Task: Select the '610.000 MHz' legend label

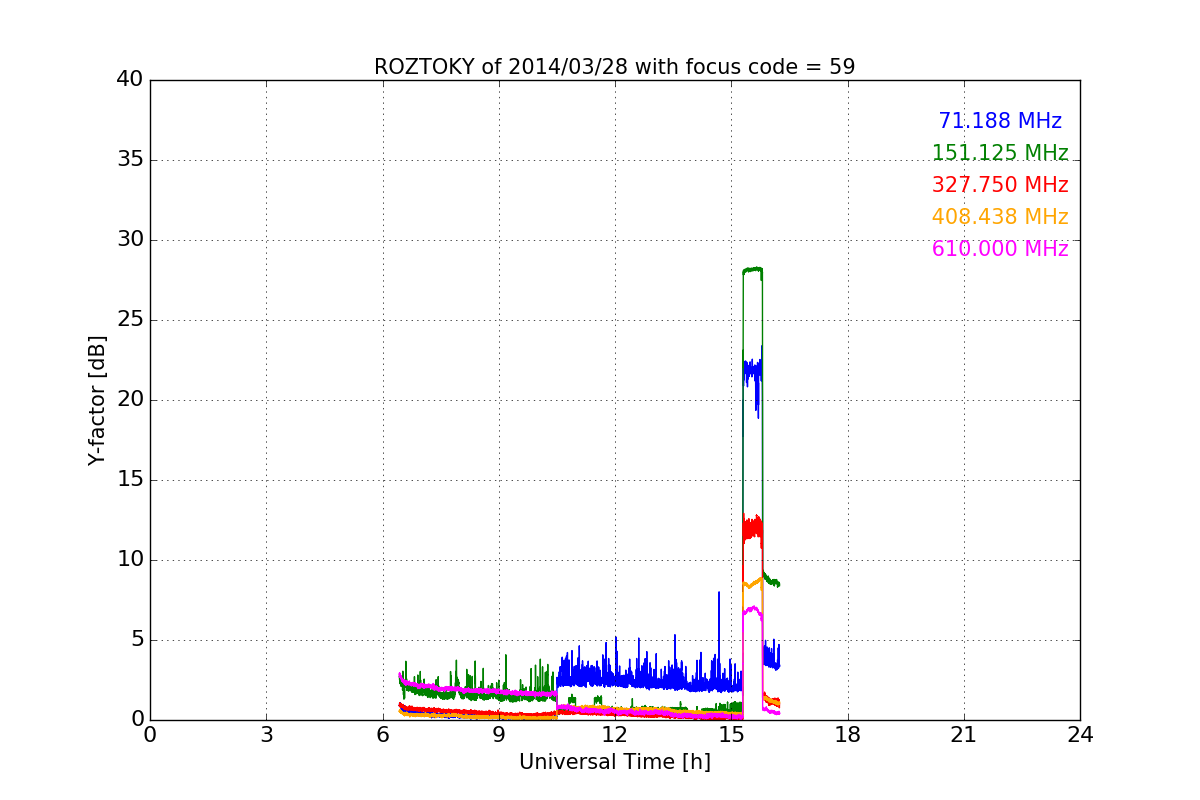Action: [x=1000, y=249]
